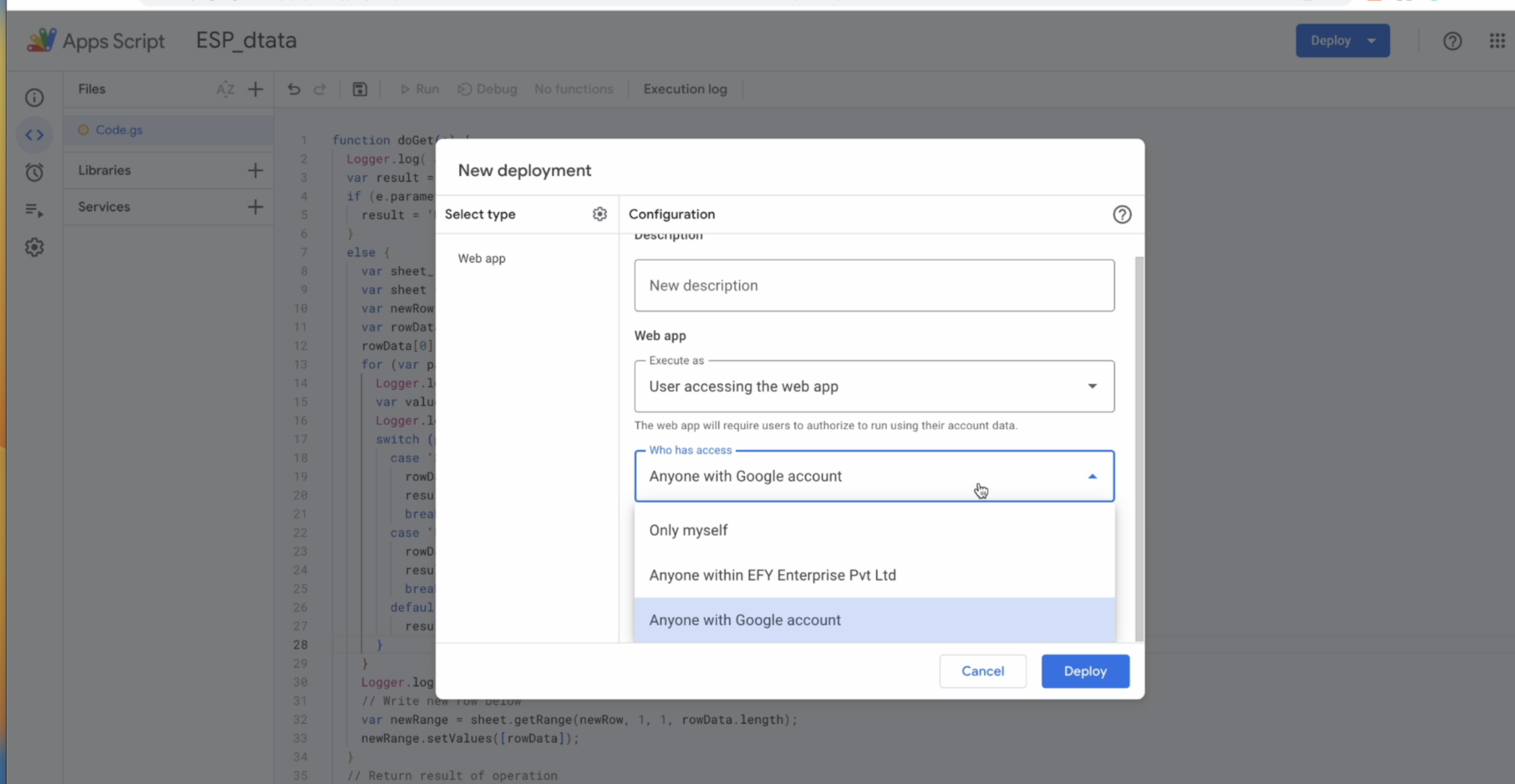View the Executions panel
The width and height of the screenshot is (1515, 784).
pos(34,209)
